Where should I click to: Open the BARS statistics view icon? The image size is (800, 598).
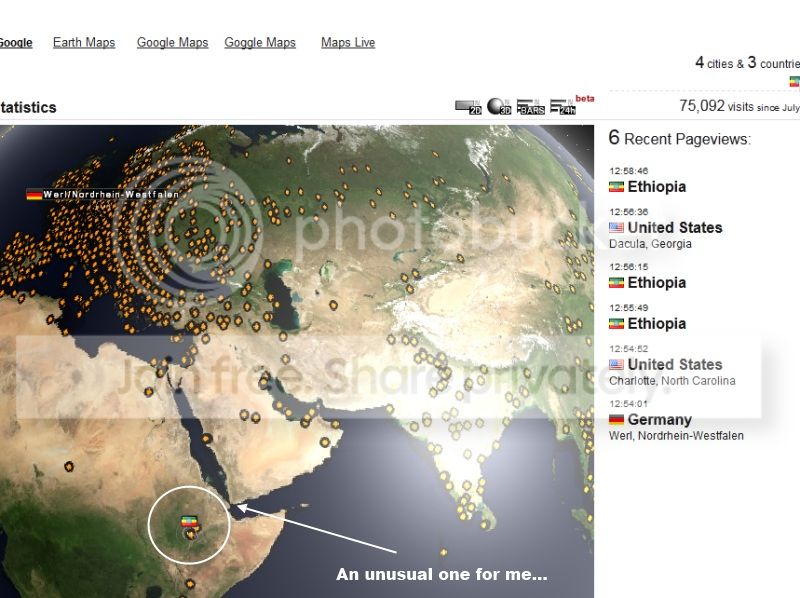coord(531,107)
